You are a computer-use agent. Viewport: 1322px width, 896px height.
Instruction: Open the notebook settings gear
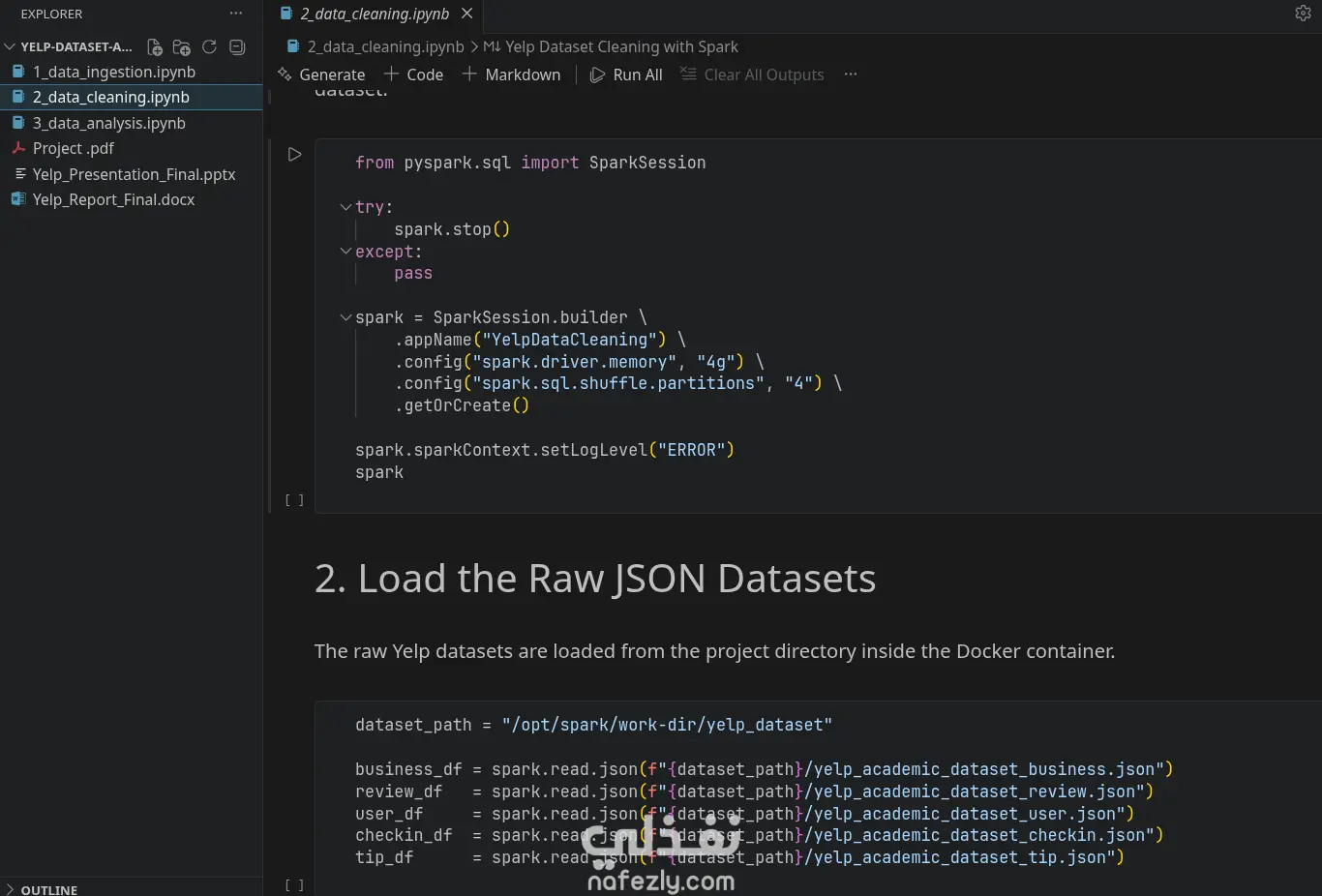(1303, 13)
